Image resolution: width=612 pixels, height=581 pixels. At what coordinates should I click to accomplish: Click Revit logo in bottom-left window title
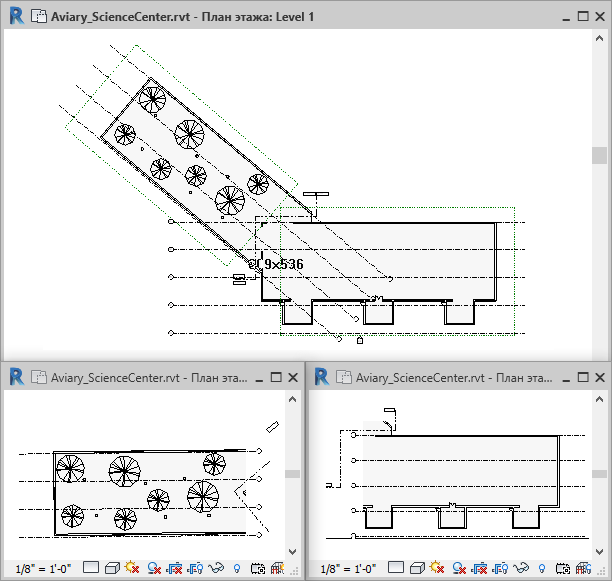tap(17, 377)
